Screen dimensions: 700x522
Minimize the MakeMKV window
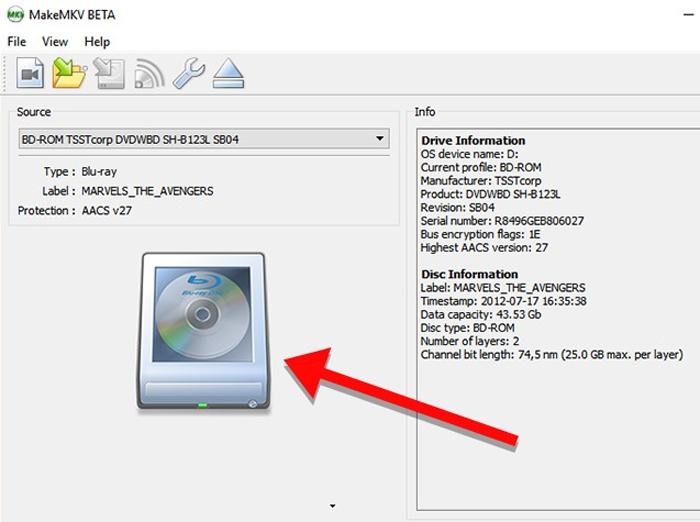click(x=689, y=15)
